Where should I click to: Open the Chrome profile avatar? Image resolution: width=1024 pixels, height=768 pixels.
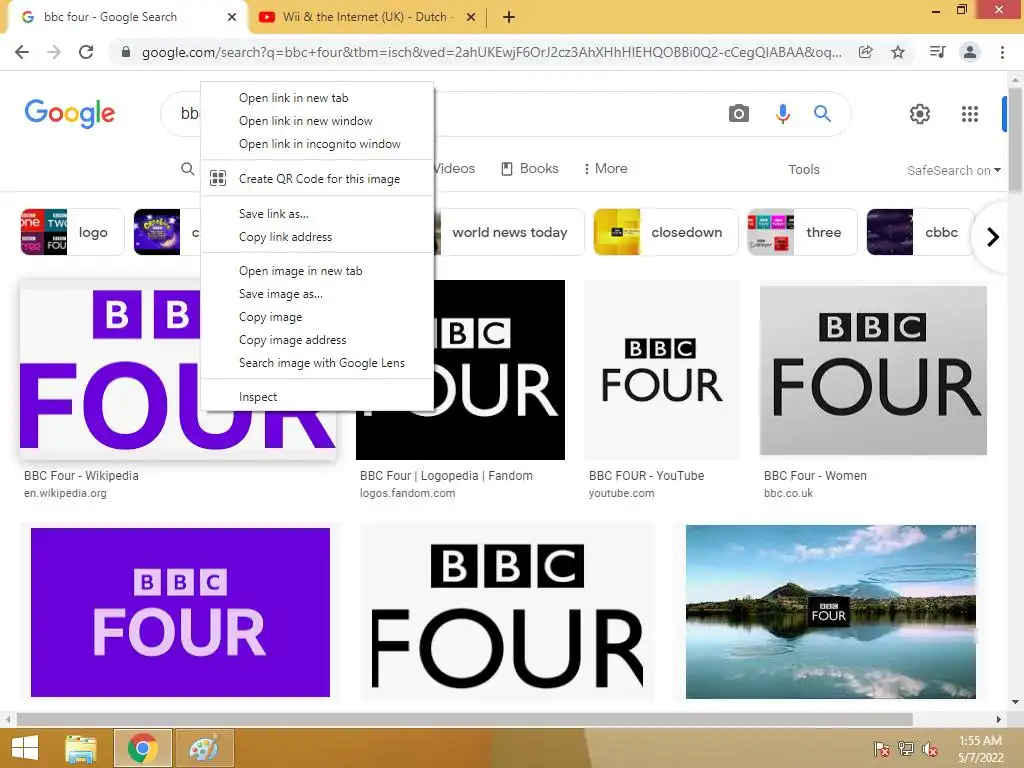tap(970, 52)
